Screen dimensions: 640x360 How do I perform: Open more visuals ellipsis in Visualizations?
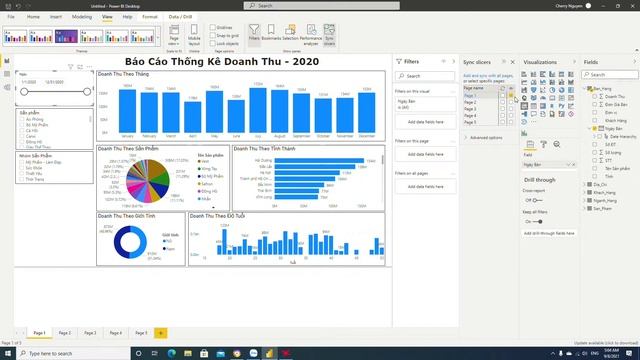tap(533, 122)
